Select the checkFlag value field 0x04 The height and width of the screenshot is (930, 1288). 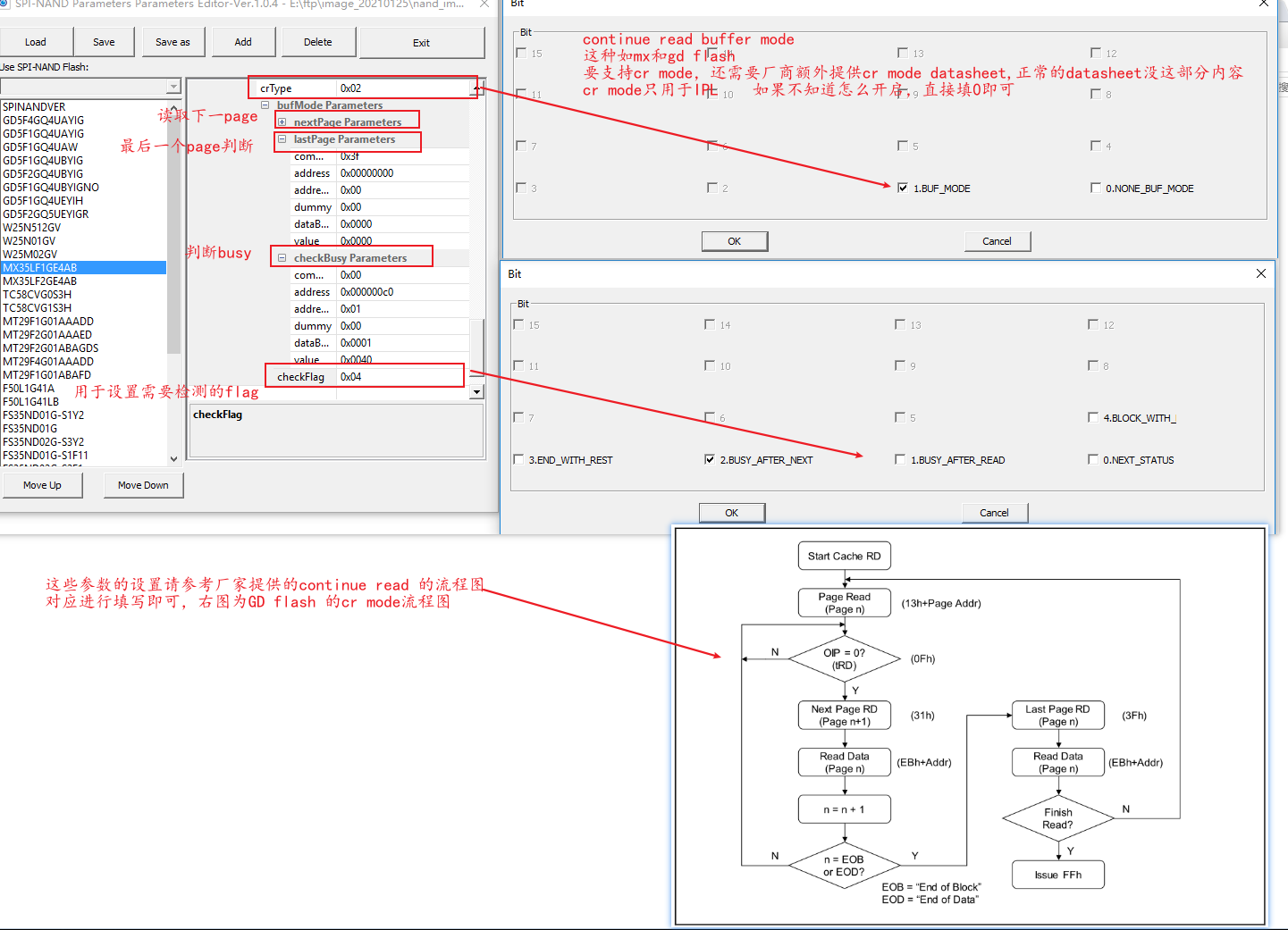coord(400,377)
